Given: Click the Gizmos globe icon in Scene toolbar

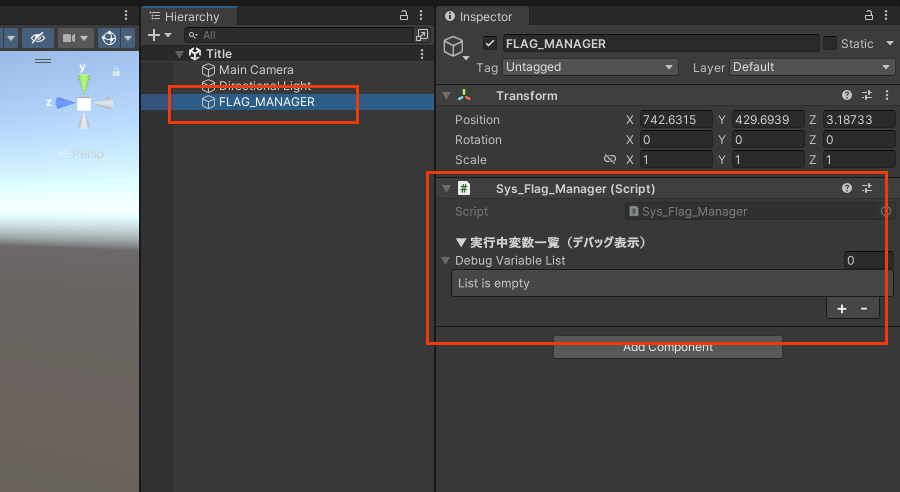Looking at the screenshot, I should click(x=108, y=38).
